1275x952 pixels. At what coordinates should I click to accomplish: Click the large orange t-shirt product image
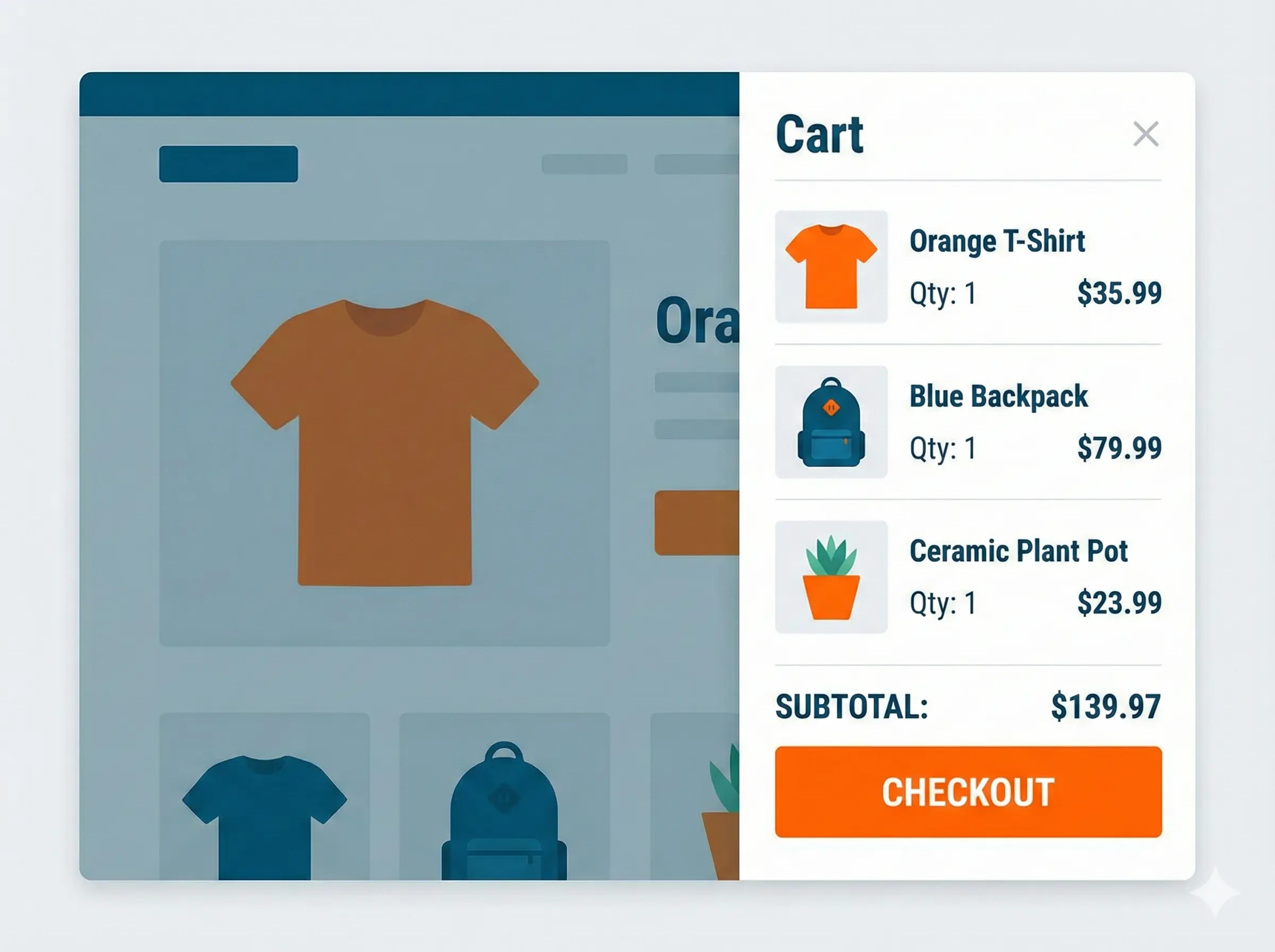384,443
